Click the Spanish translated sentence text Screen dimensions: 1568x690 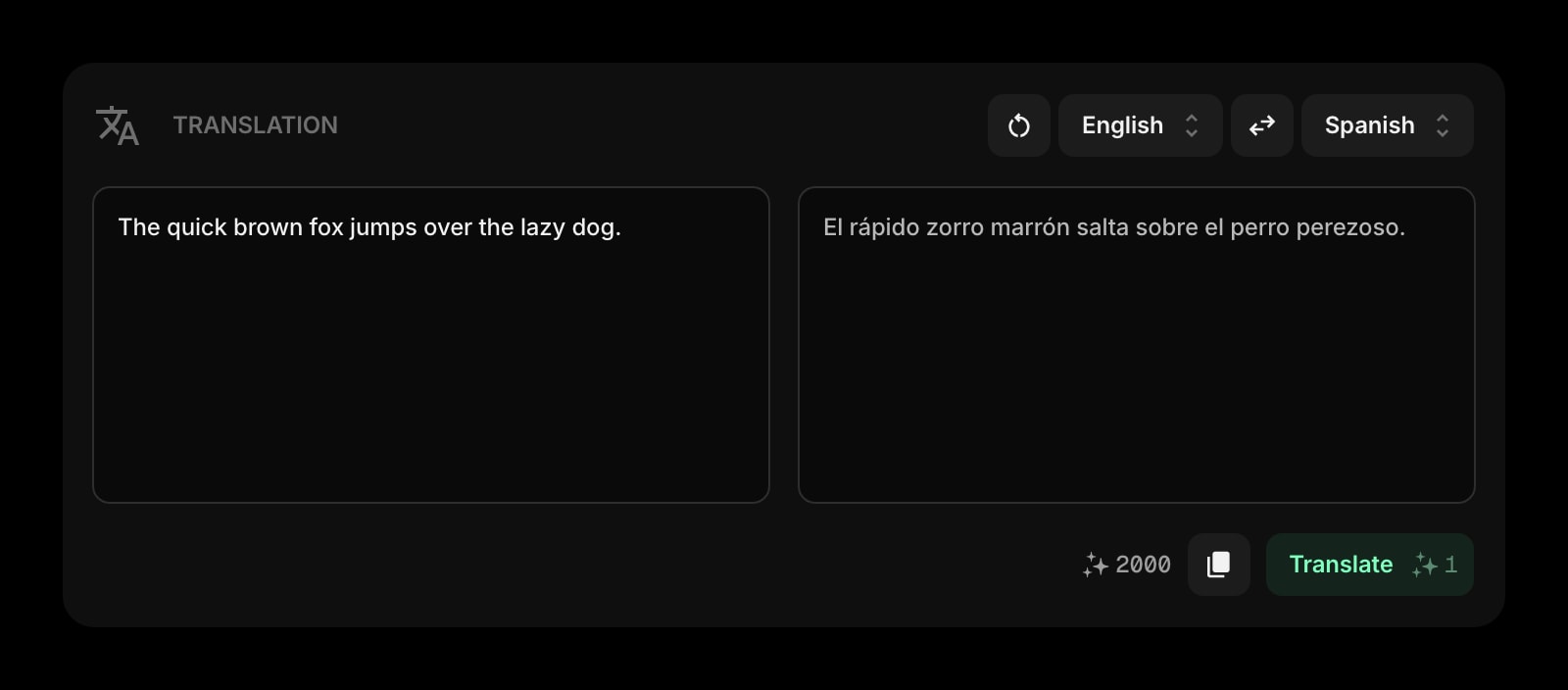tap(1114, 226)
